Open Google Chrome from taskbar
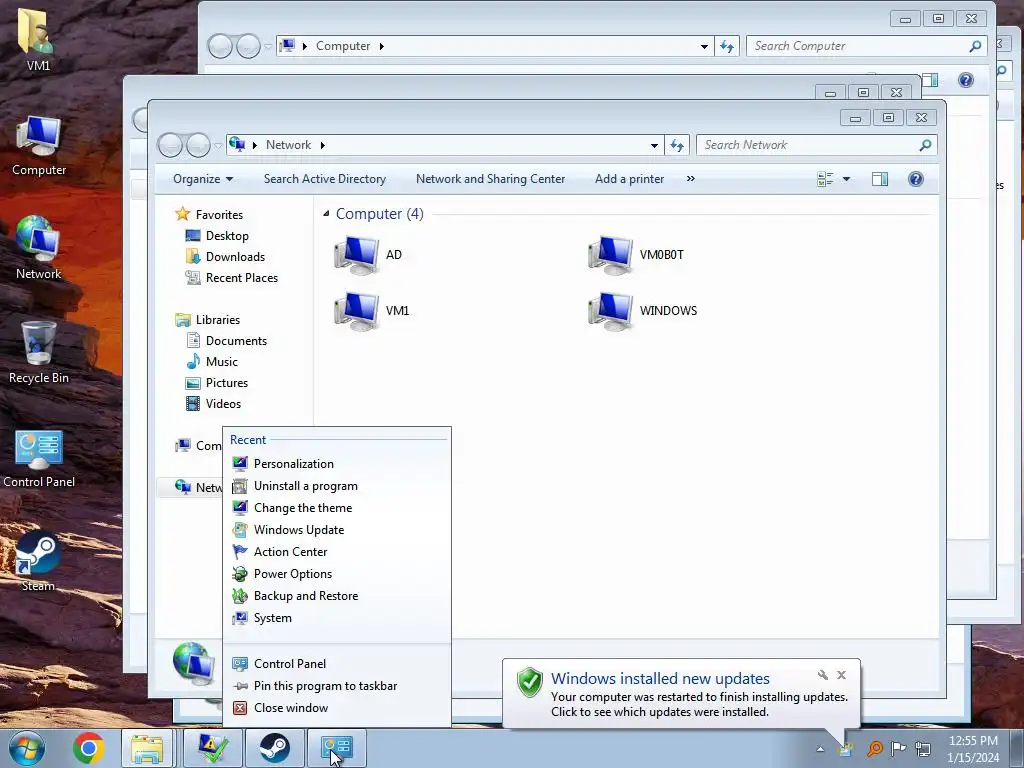Image resolution: width=1024 pixels, height=768 pixels. (89, 748)
